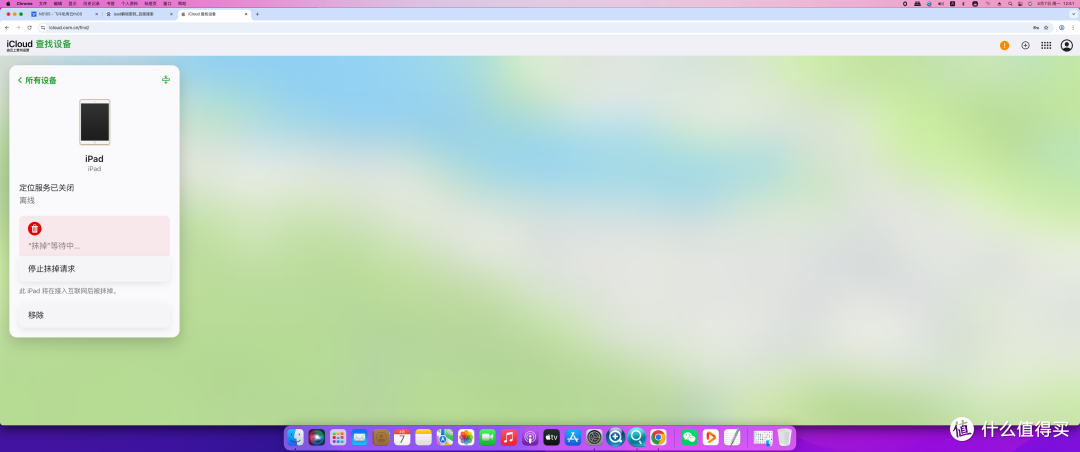Switch to the ipad解锁密码 百度搜索 tab
This screenshot has width=1080, height=452.
(x=139, y=14)
